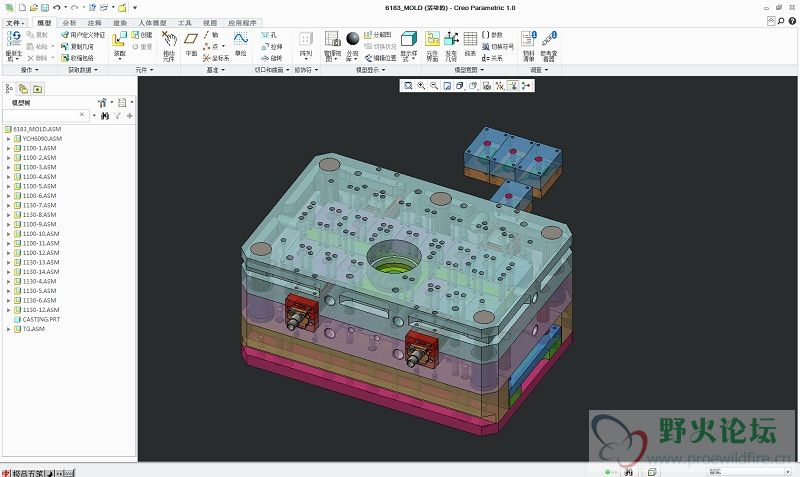The width and height of the screenshot is (800, 477).
Task: Open the 参数 (Parameters) dialog
Action: tap(492, 35)
